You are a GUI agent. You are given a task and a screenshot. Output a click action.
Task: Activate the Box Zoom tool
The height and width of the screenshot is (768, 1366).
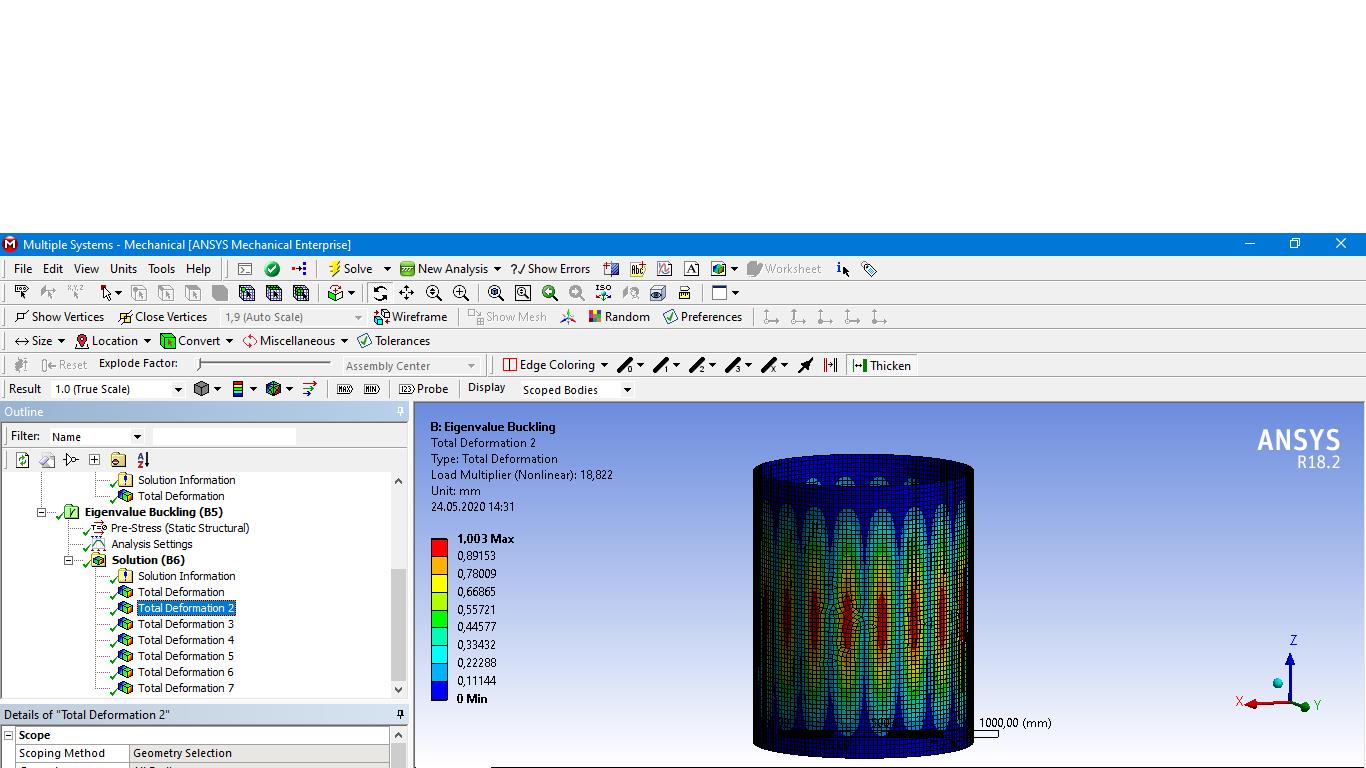(x=461, y=293)
